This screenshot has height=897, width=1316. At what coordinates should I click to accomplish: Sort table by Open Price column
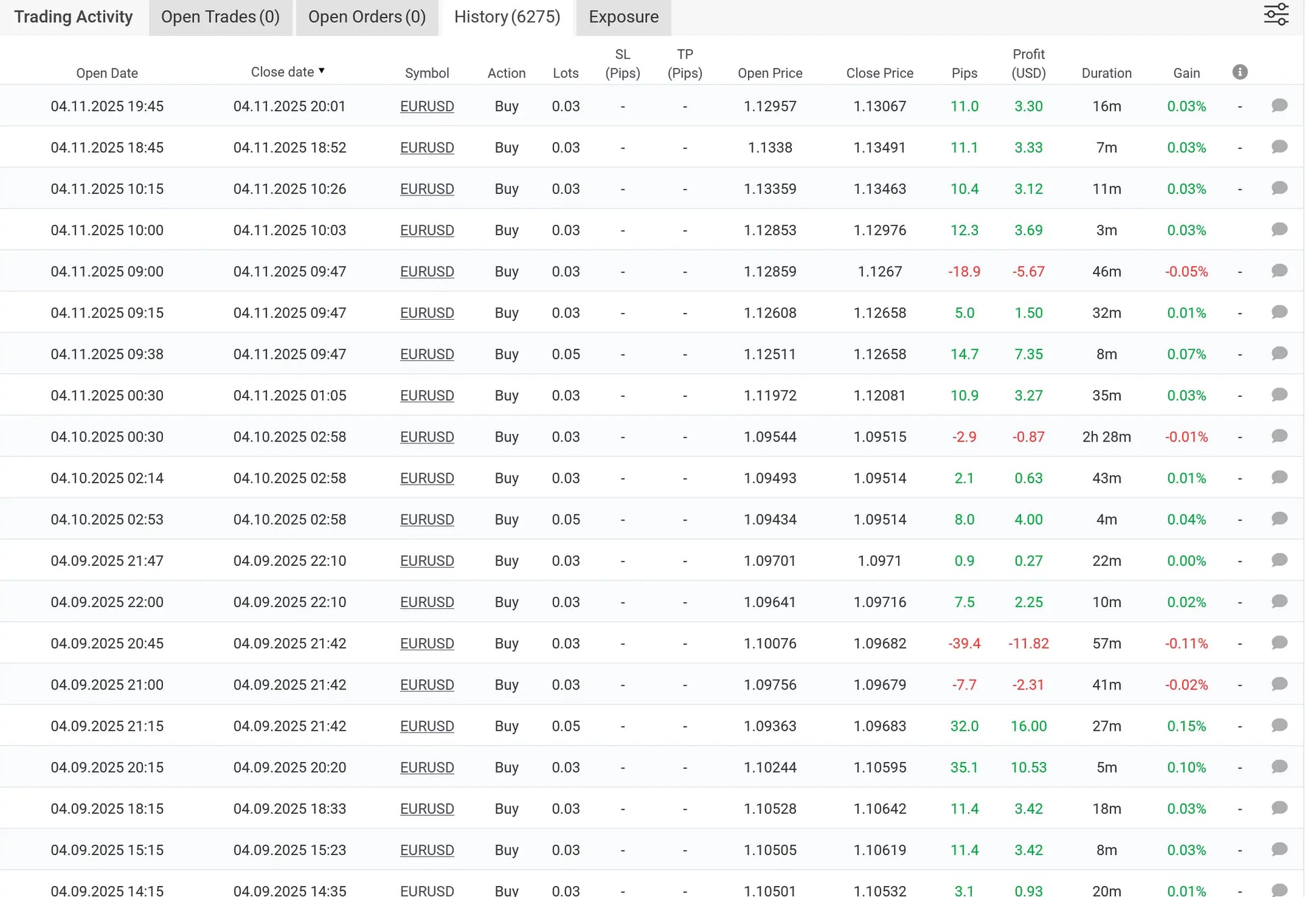(x=770, y=73)
